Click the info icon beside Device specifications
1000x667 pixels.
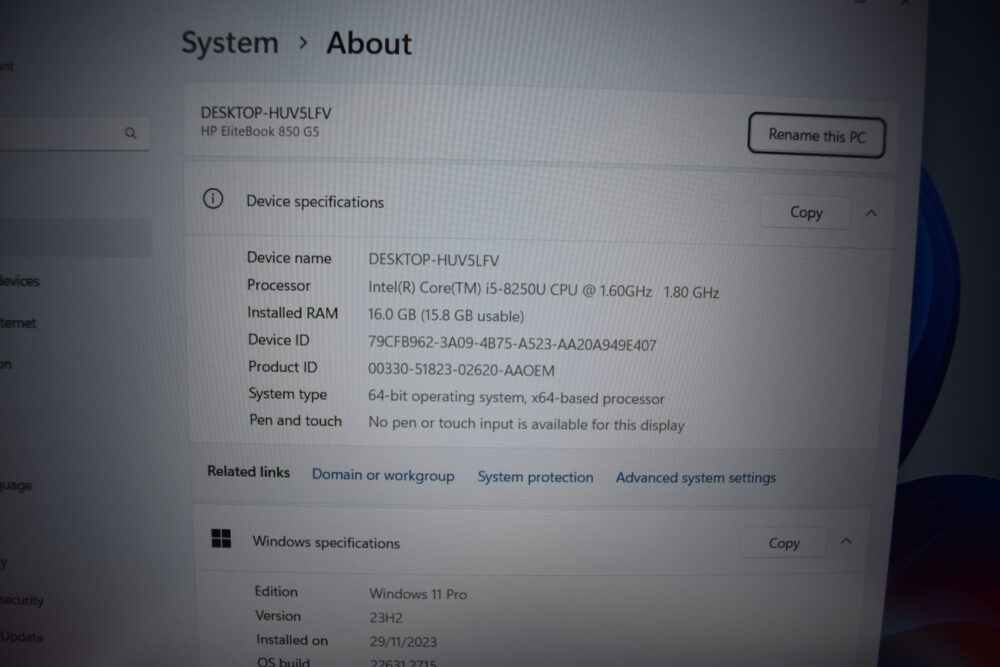click(213, 199)
